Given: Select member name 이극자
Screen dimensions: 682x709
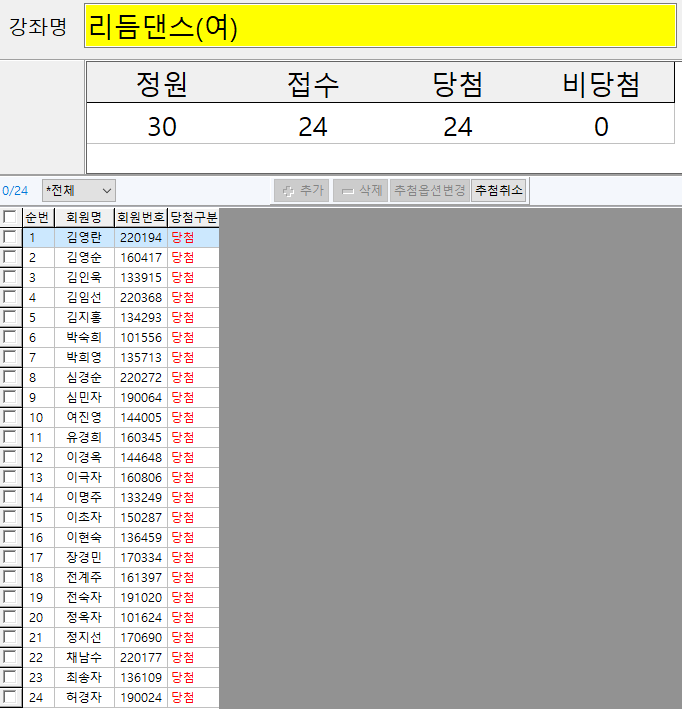Looking at the screenshot, I should point(84,477).
